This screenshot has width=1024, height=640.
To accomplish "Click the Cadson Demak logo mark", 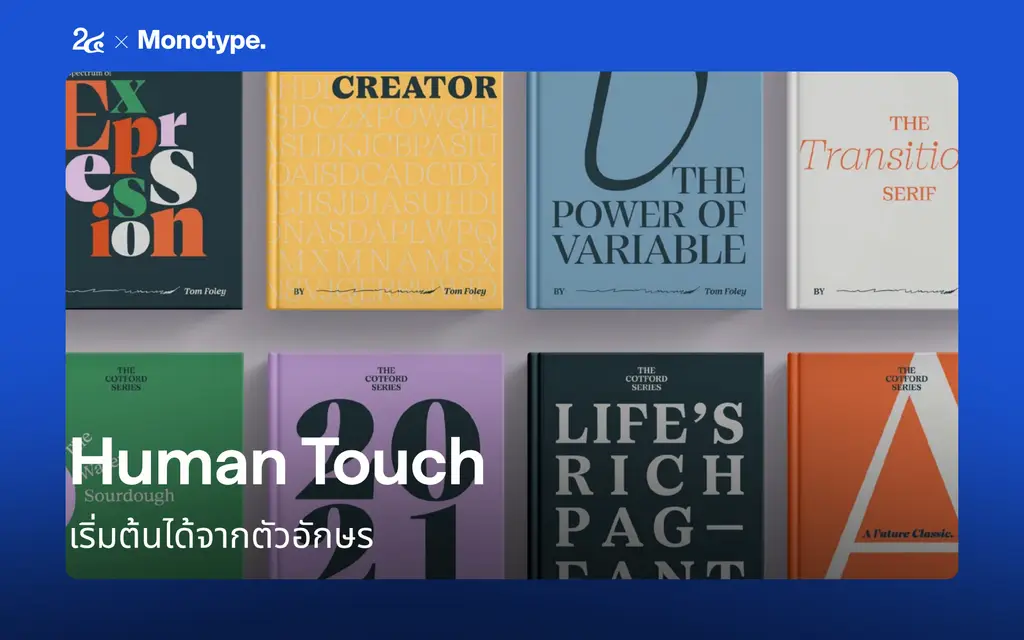I will coord(88,40).
